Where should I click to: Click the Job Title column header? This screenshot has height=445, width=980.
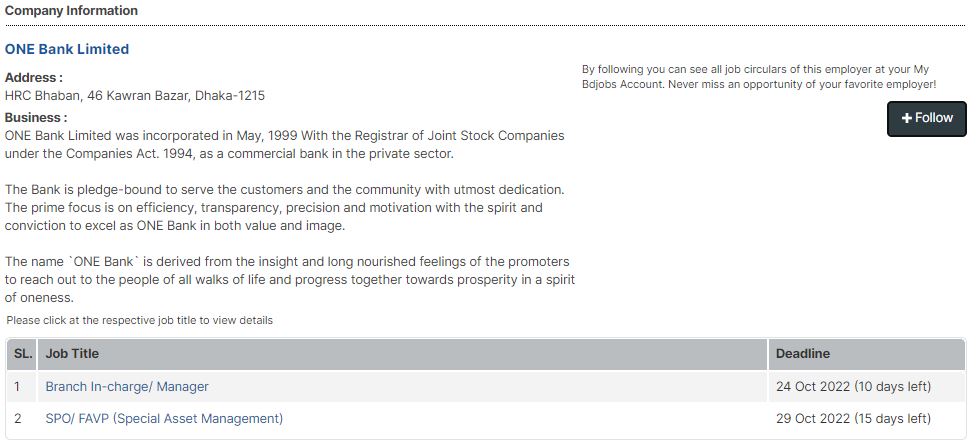pyautogui.click(x=72, y=354)
